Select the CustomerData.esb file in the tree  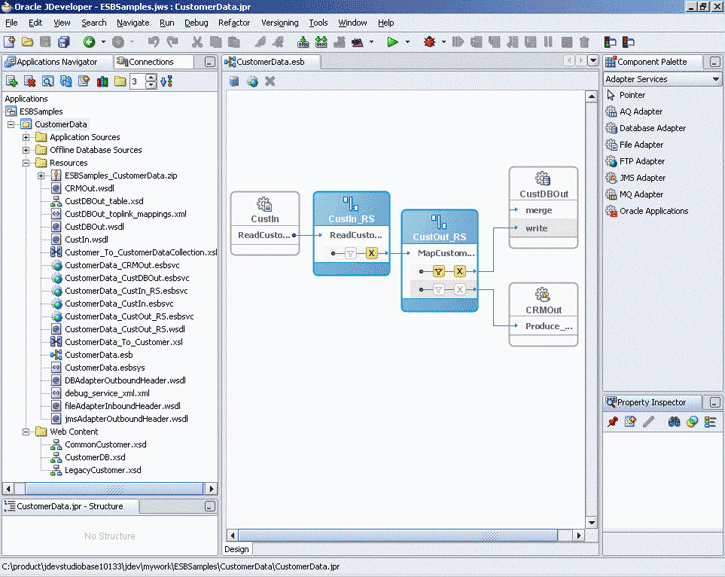coord(98,355)
